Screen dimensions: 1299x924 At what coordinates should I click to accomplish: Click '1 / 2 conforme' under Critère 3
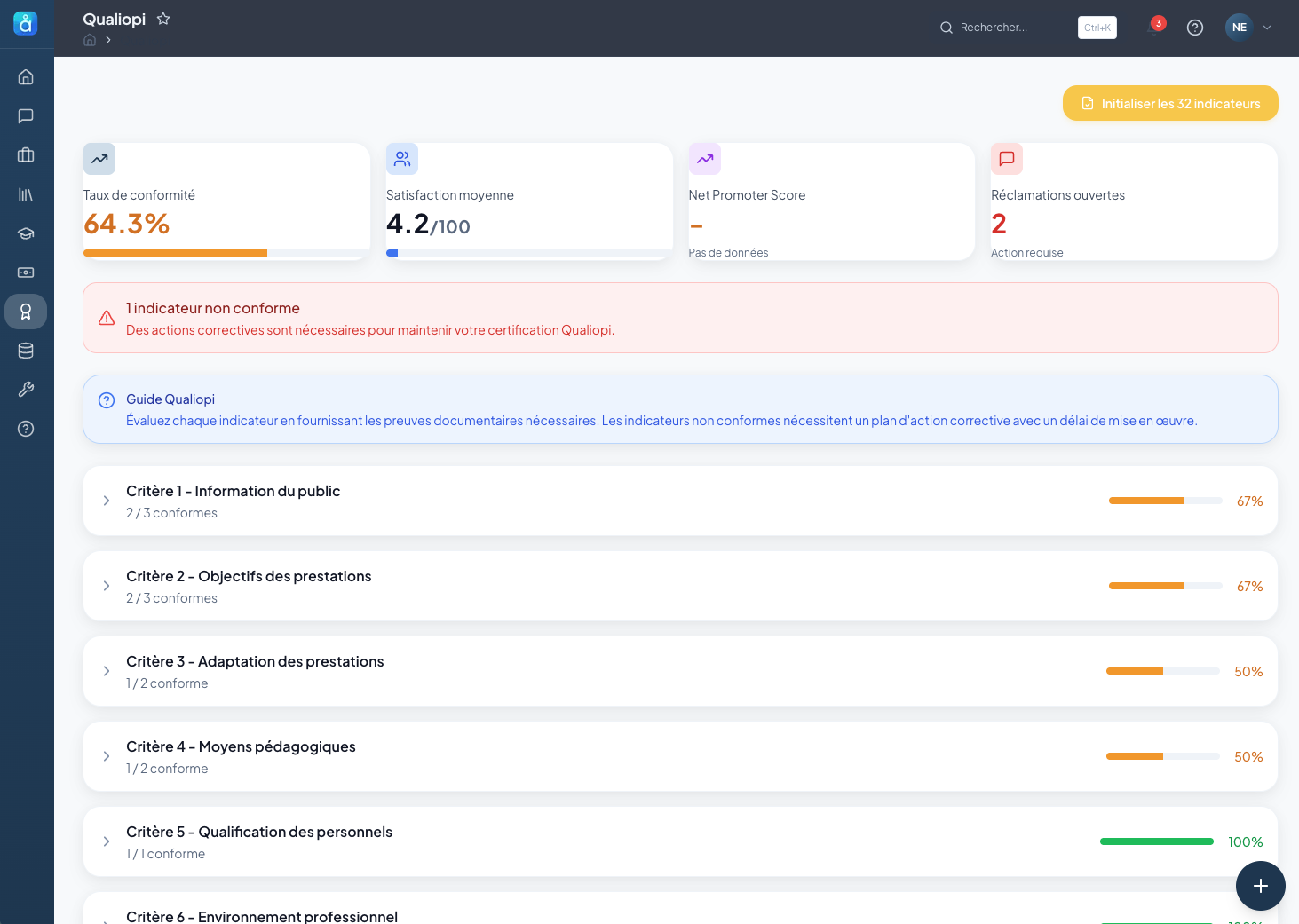tap(167, 683)
